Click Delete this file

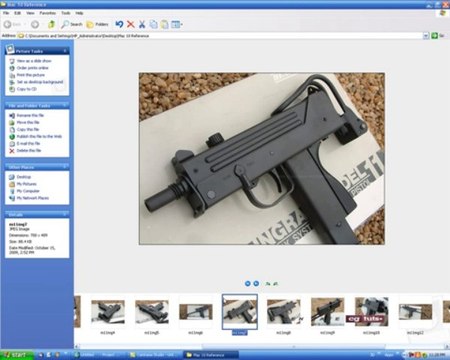(x=25, y=150)
